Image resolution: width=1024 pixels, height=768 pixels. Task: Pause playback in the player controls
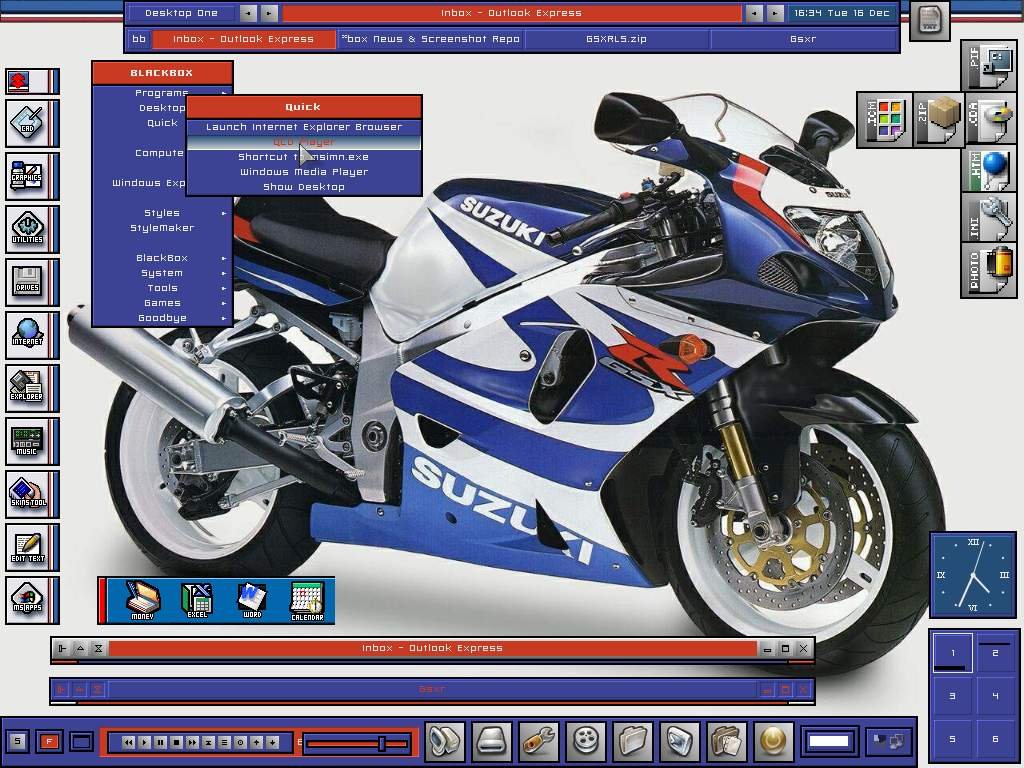point(160,743)
